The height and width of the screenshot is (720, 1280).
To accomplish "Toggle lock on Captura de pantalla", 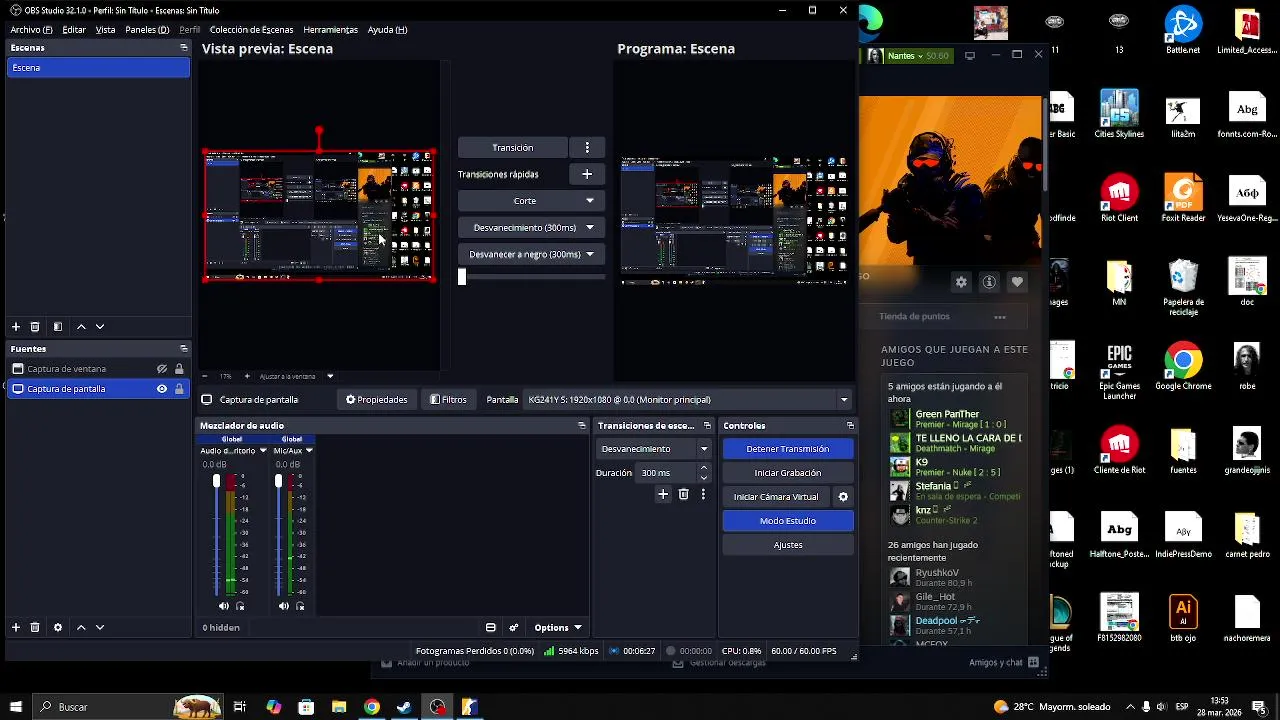I will pos(179,389).
